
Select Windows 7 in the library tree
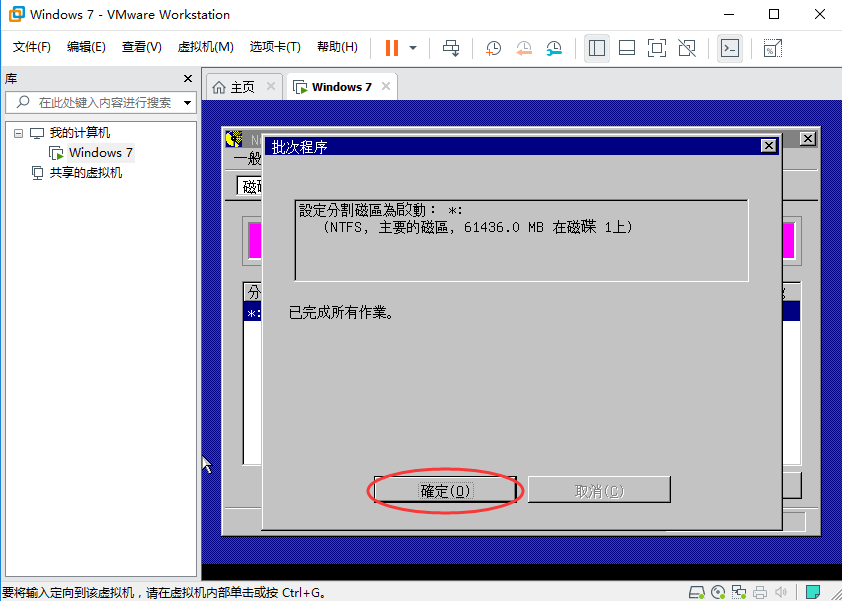tap(100, 153)
